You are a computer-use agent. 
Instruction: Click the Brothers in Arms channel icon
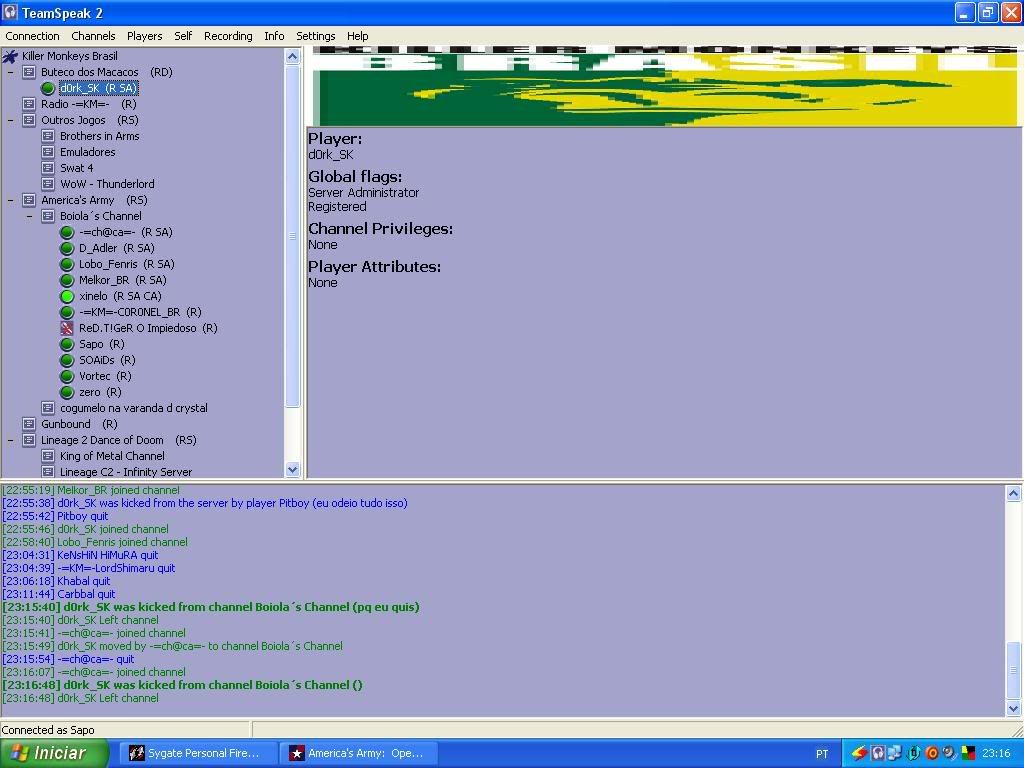(x=48, y=136)
